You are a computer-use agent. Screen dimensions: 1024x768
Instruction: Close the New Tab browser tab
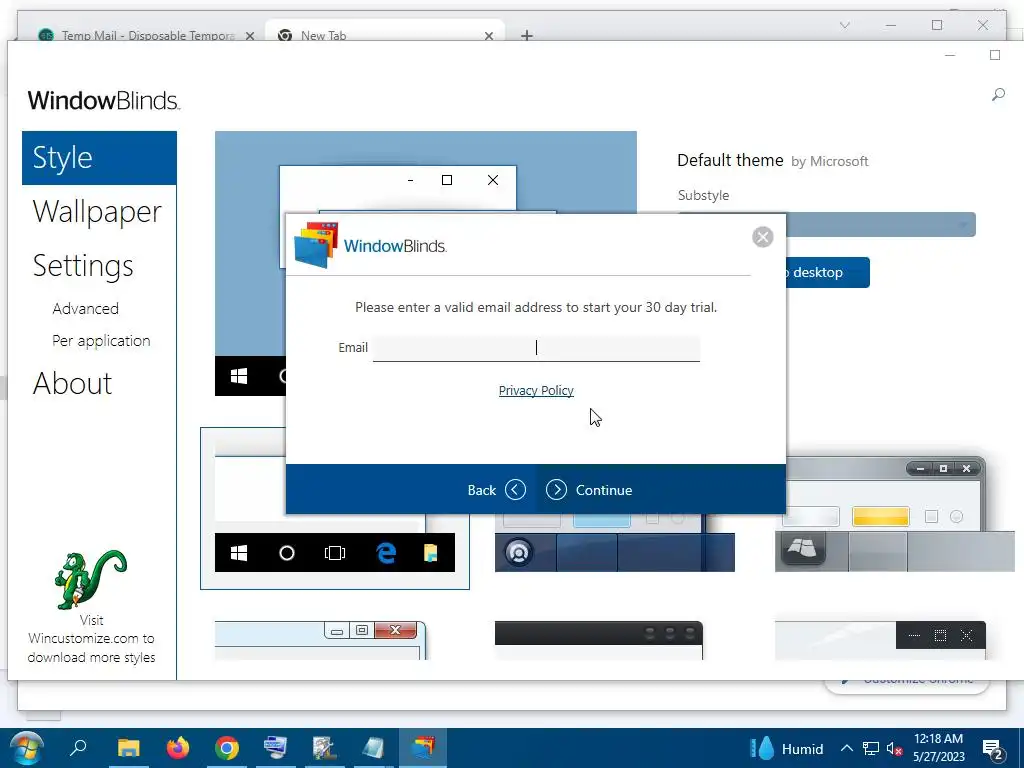(488, 36)
